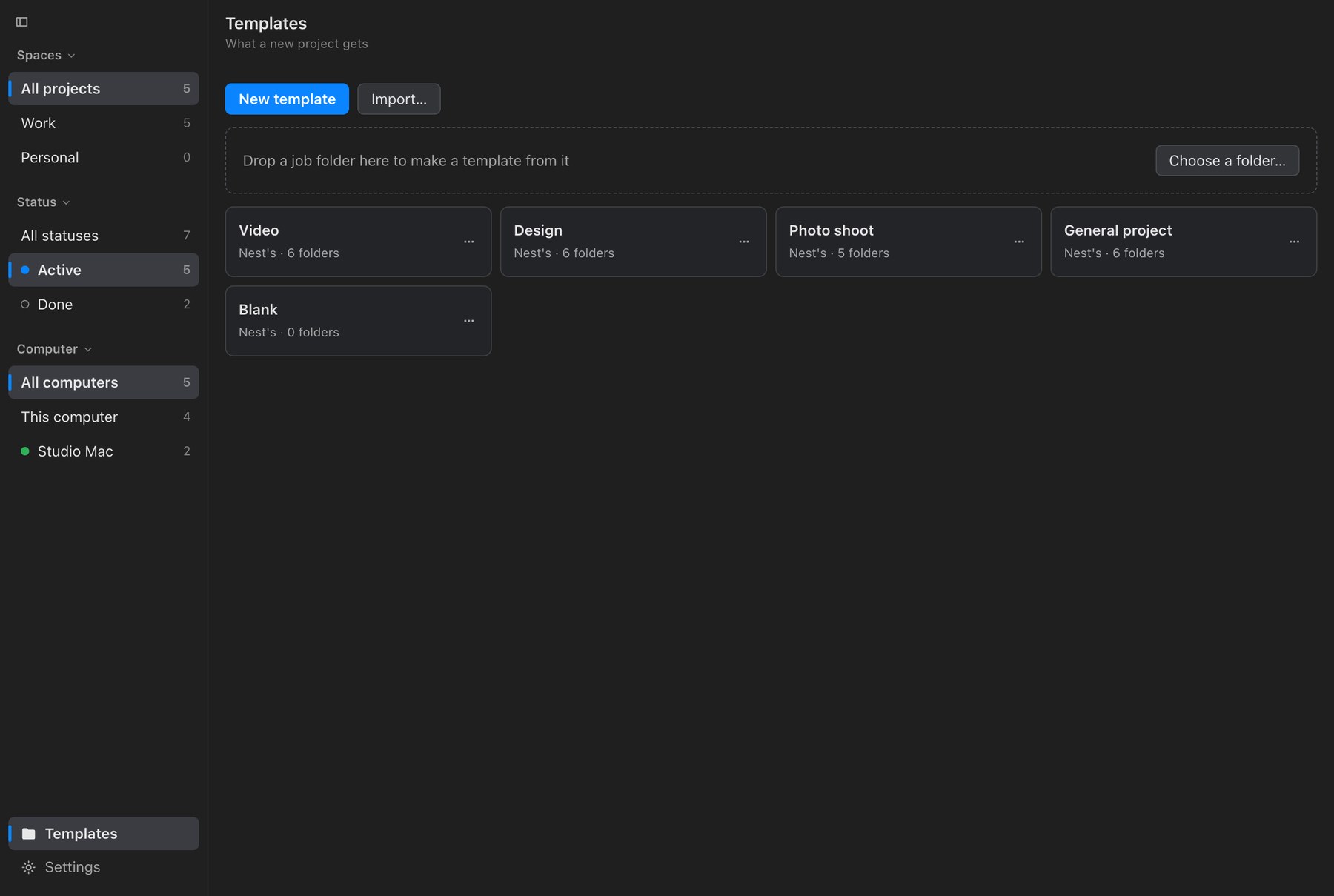The width and height of the screenshot is (1334, 896).
Task: Collapse the Computer section
Action: 54,349
